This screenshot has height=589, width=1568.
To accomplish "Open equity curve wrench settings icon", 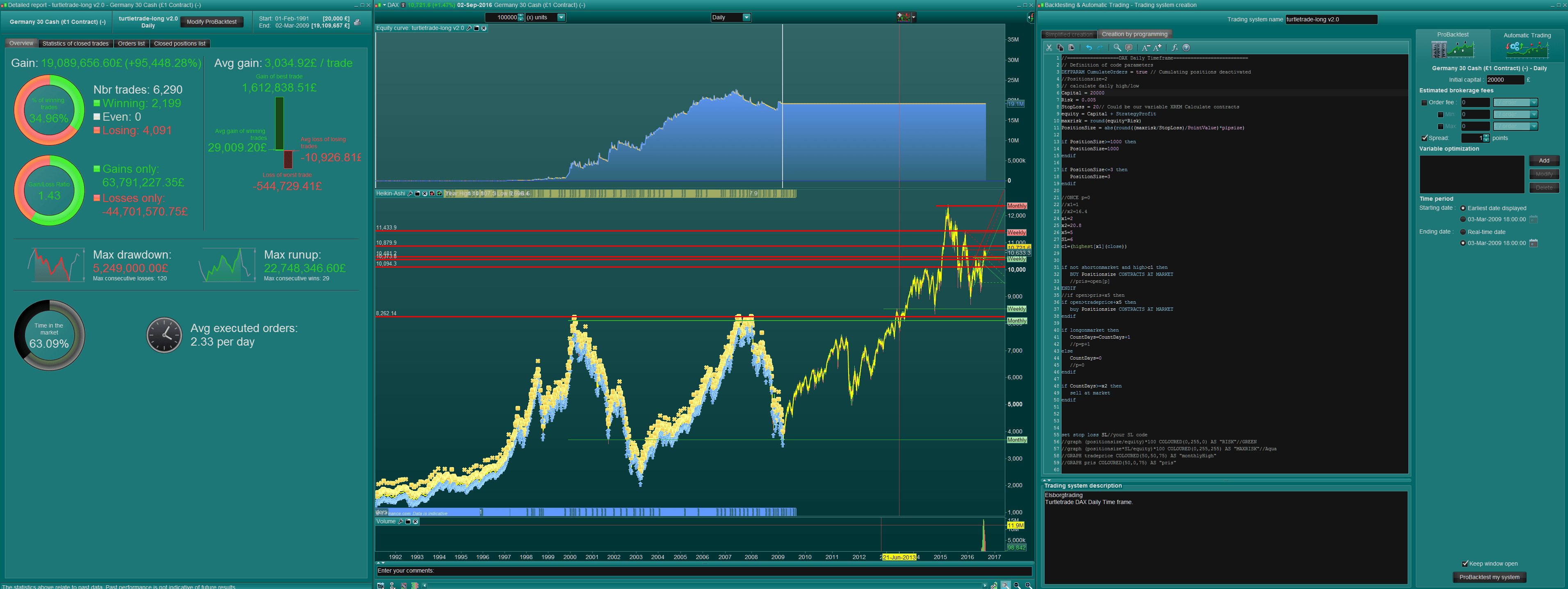I will [469, 28].
